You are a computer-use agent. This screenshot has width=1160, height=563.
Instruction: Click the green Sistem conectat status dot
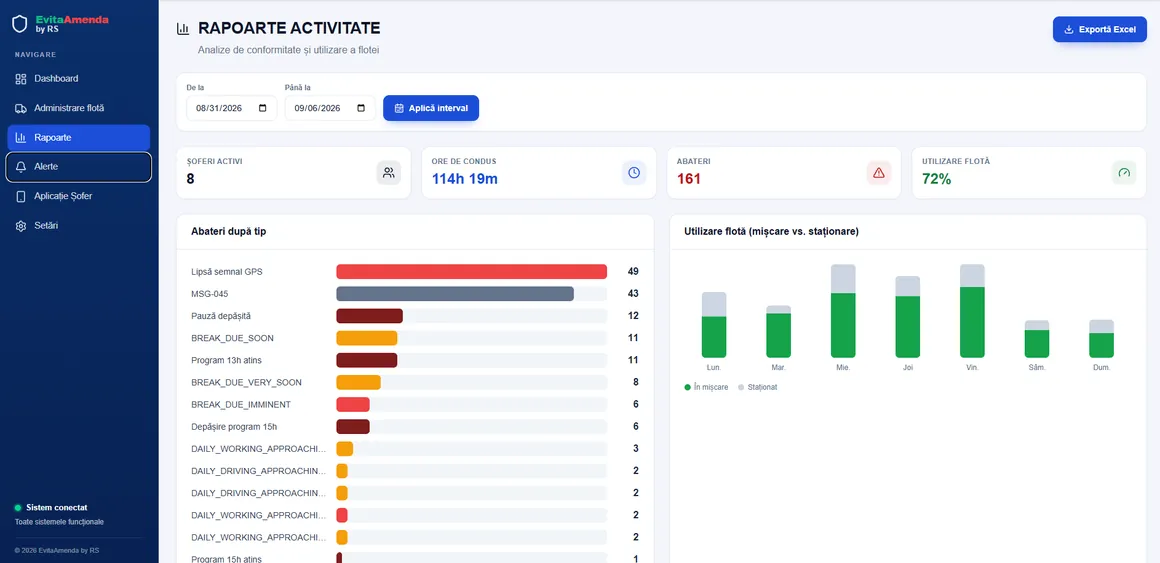coord(18,508)
